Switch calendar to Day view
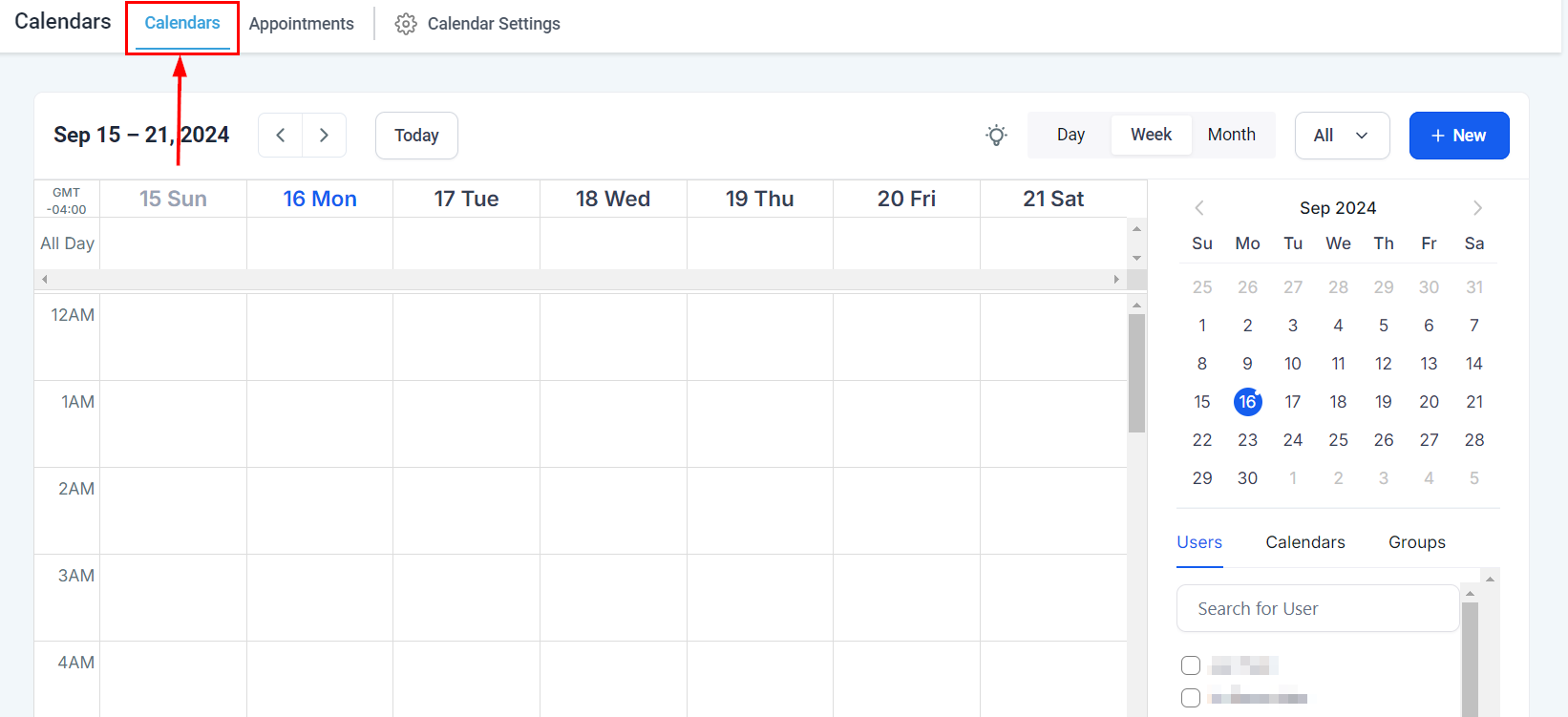 (1070, 136)
